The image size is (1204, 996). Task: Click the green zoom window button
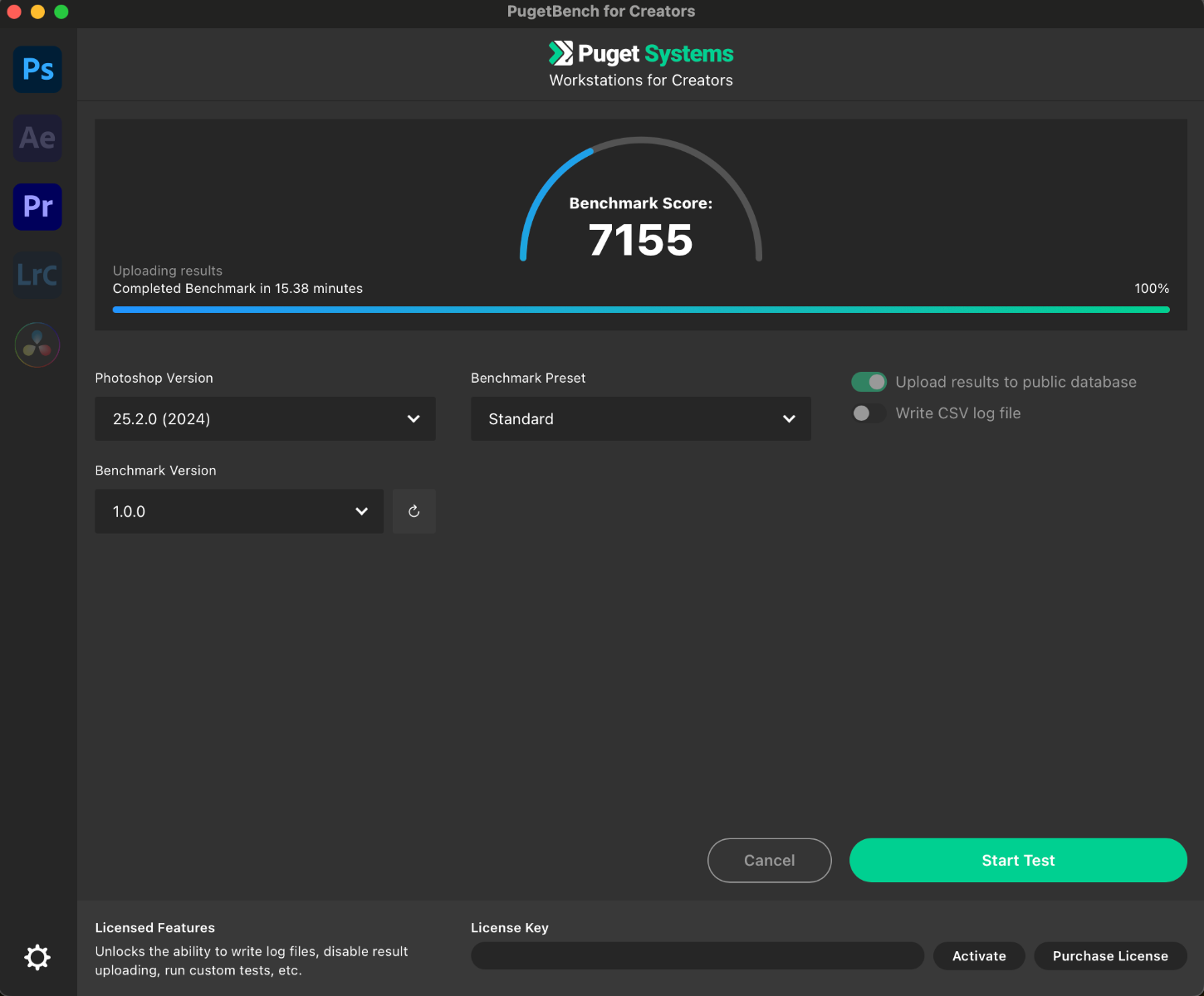point(61,12)
